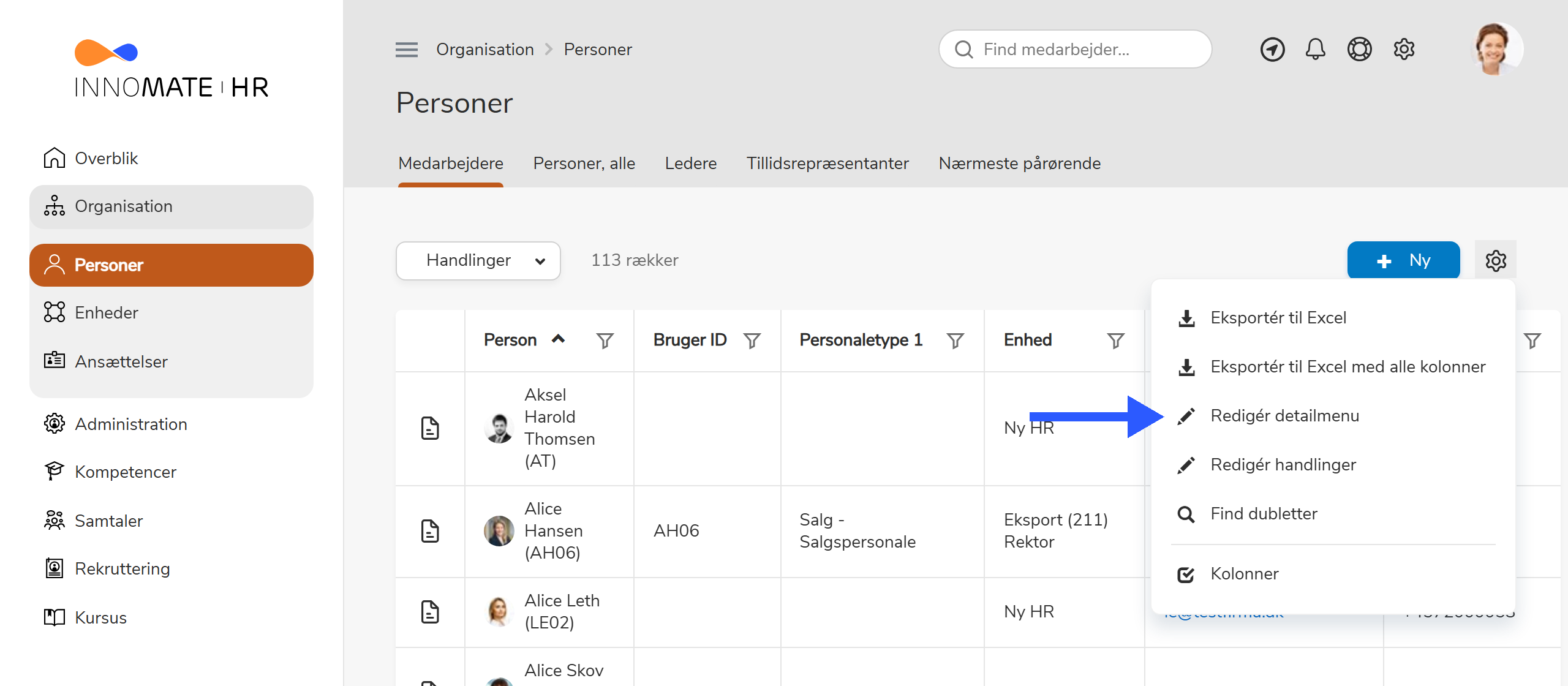Click the Organisation breadcrumb link
1568x686 pixels.
click(x=485, y=50)
